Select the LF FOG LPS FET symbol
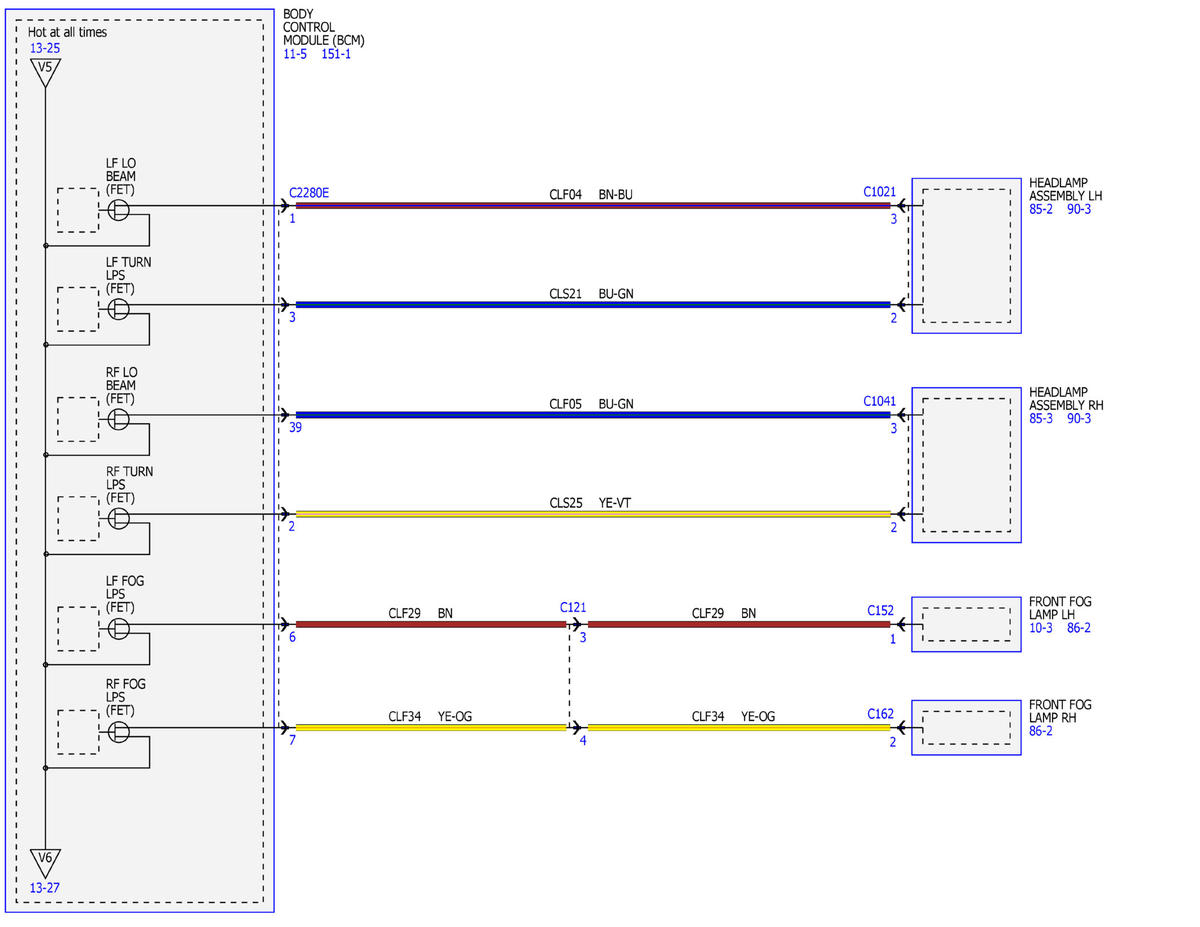This screenshot has width=1200, height=927. (x=119, y=628)
